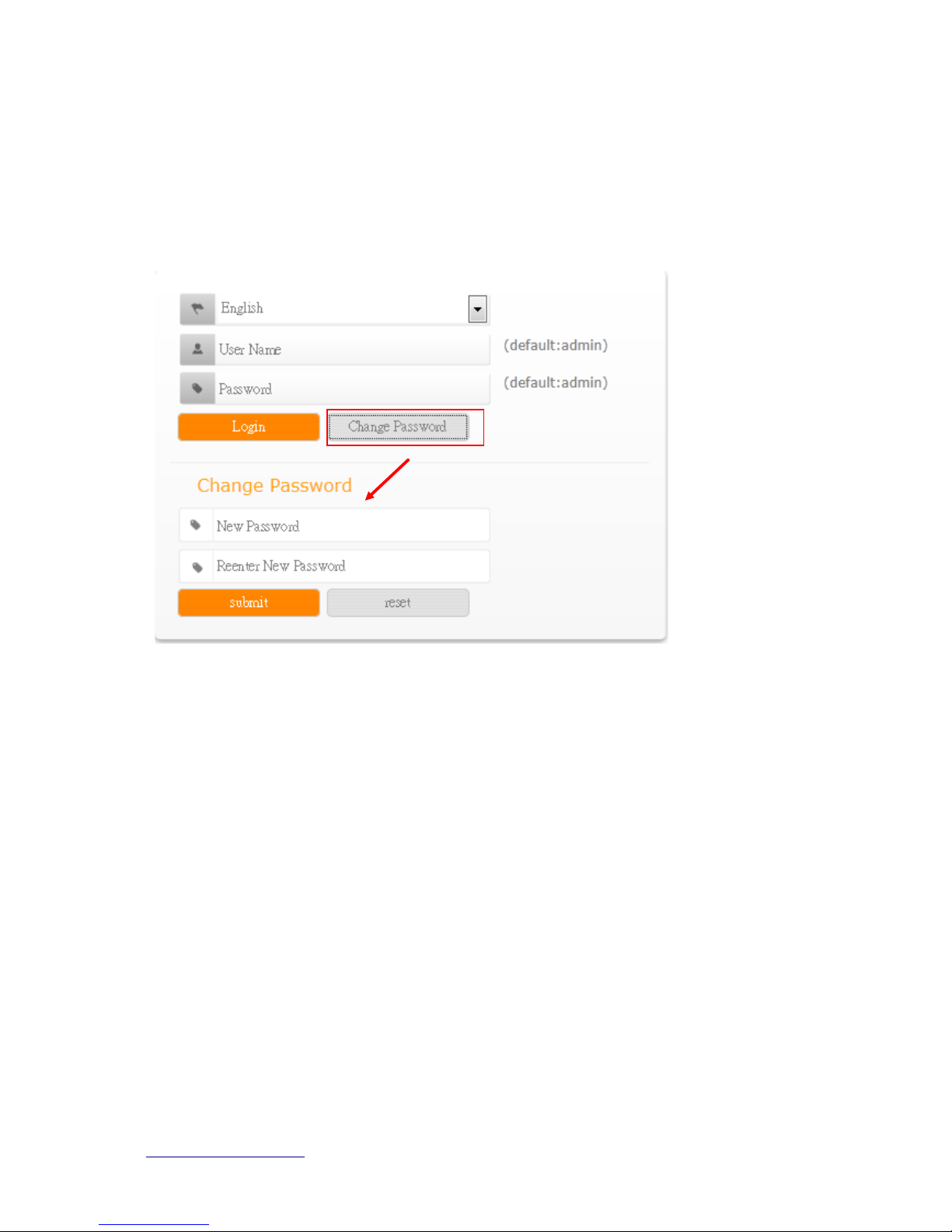952x1232 pixels.
Task: Click the tag icon beside the Password field
Action: tap(197, 389)
